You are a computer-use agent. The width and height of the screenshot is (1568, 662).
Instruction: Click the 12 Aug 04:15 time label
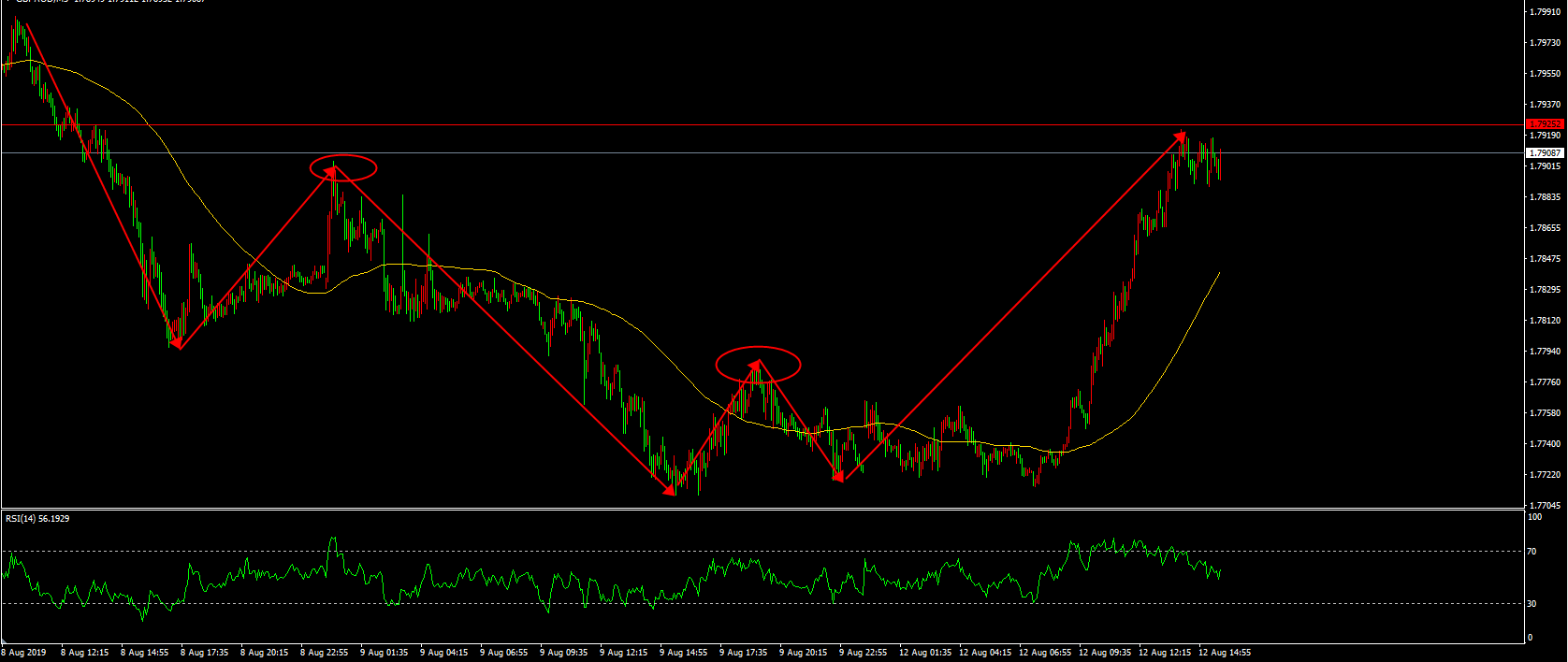pos(985,653)
